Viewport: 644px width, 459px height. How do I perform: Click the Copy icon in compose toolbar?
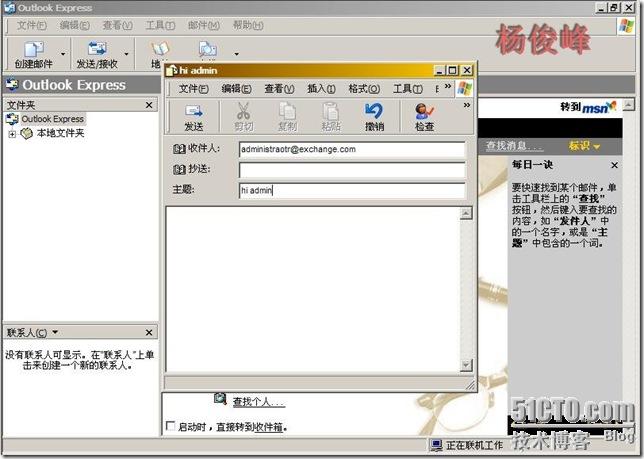click(287, 111)
